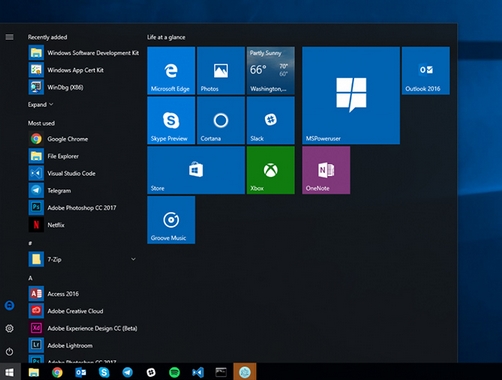
Task: Open the Washington weather tile
Action: tap(271, 71)
